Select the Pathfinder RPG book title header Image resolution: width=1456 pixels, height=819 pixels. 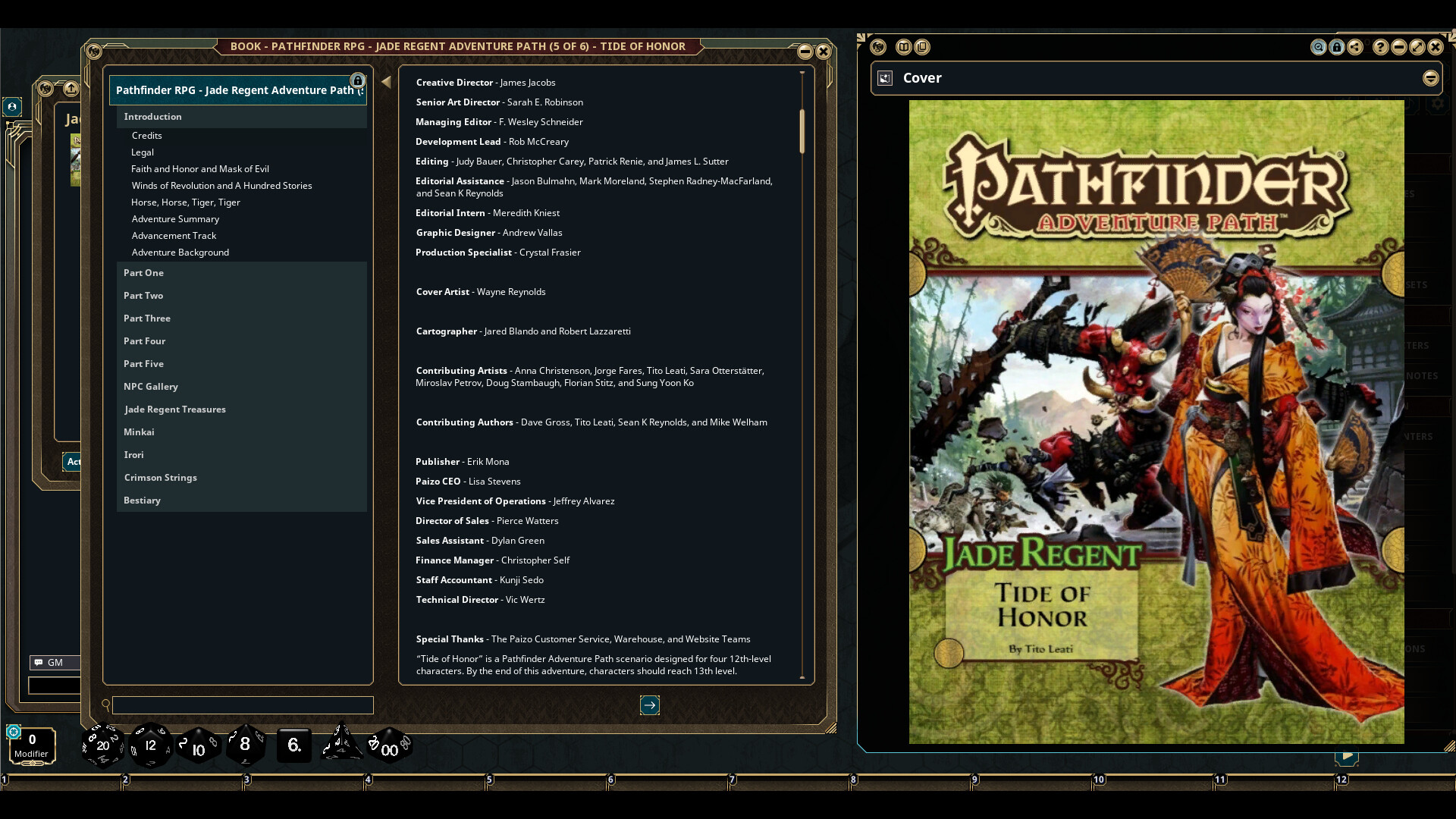point(238,90)
